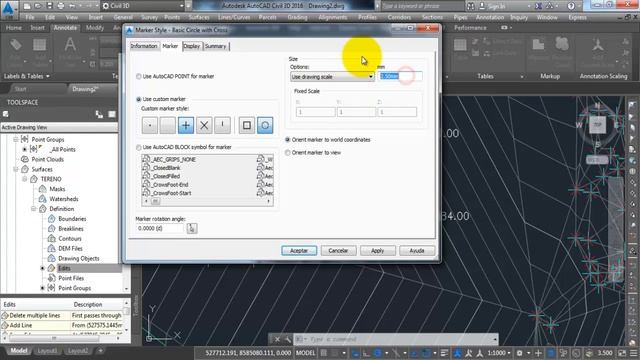The image size is (640, 360).
Task: Collapse the TERENO surface node
Action: click(24, 179)
